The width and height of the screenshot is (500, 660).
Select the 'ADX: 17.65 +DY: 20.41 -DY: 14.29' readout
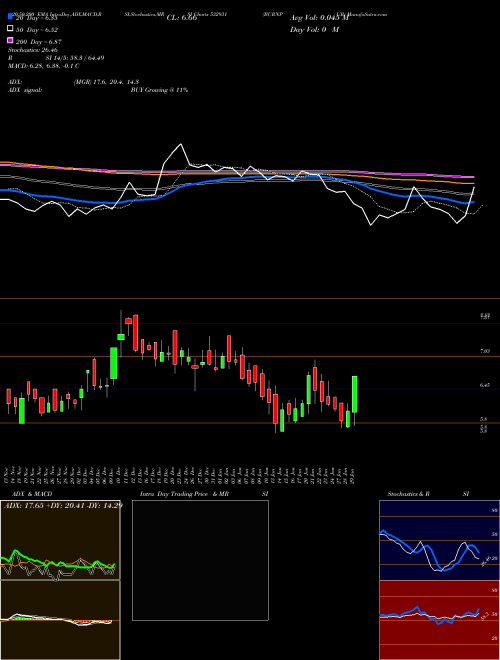(x=63, y=505)
